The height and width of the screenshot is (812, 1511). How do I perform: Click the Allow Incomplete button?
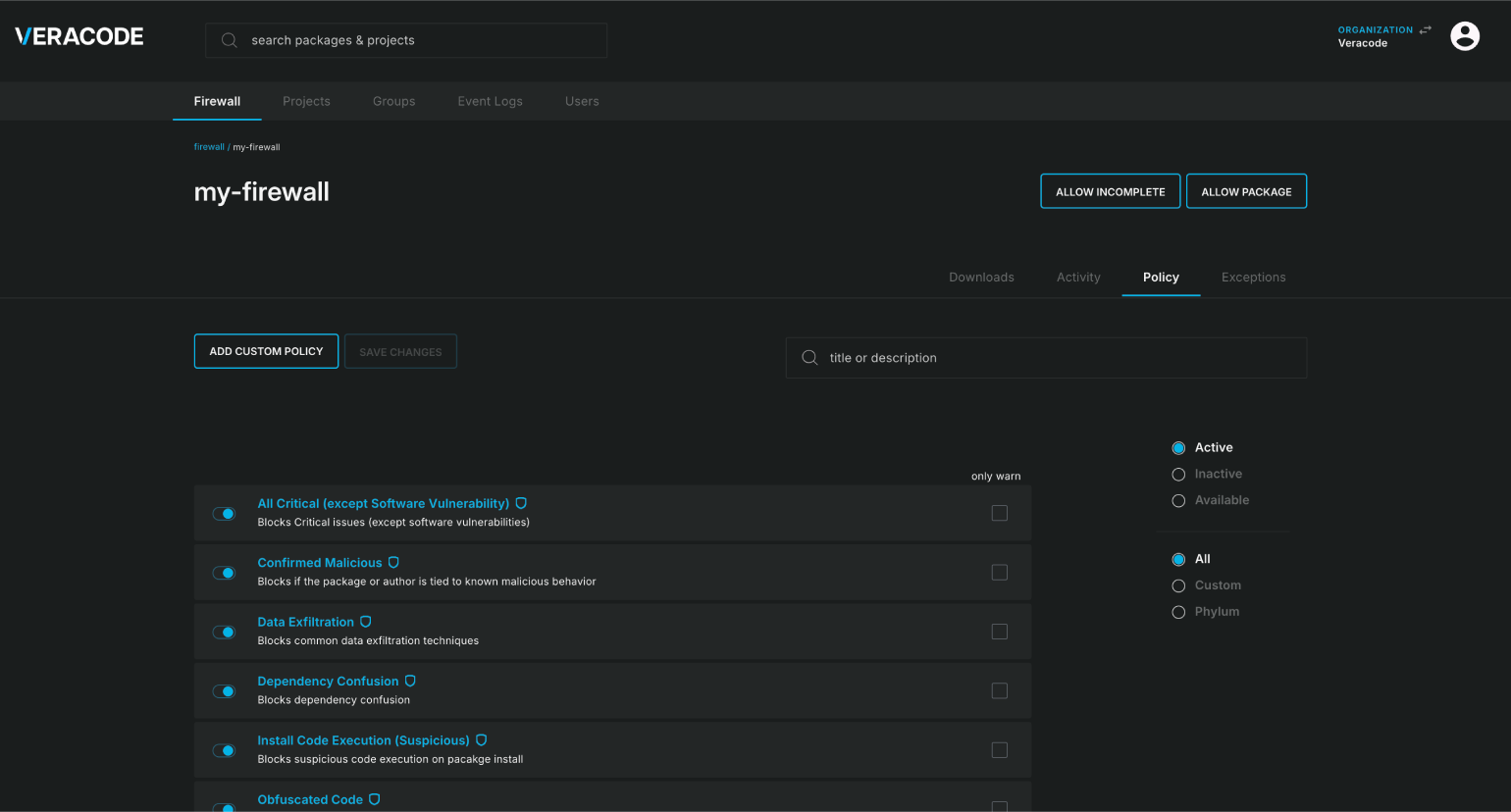pyautogui.click(x=1111, y=191)
